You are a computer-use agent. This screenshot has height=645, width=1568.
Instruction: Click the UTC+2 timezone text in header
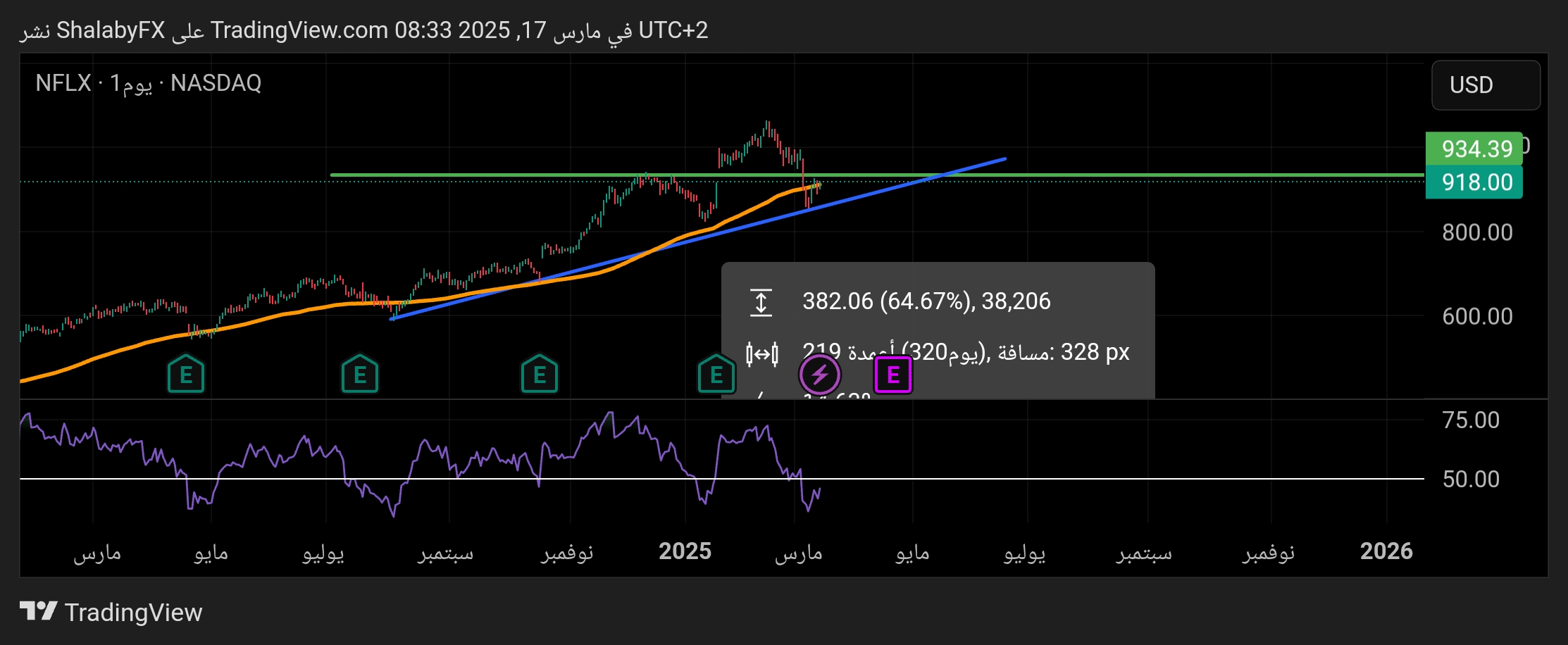673,30
